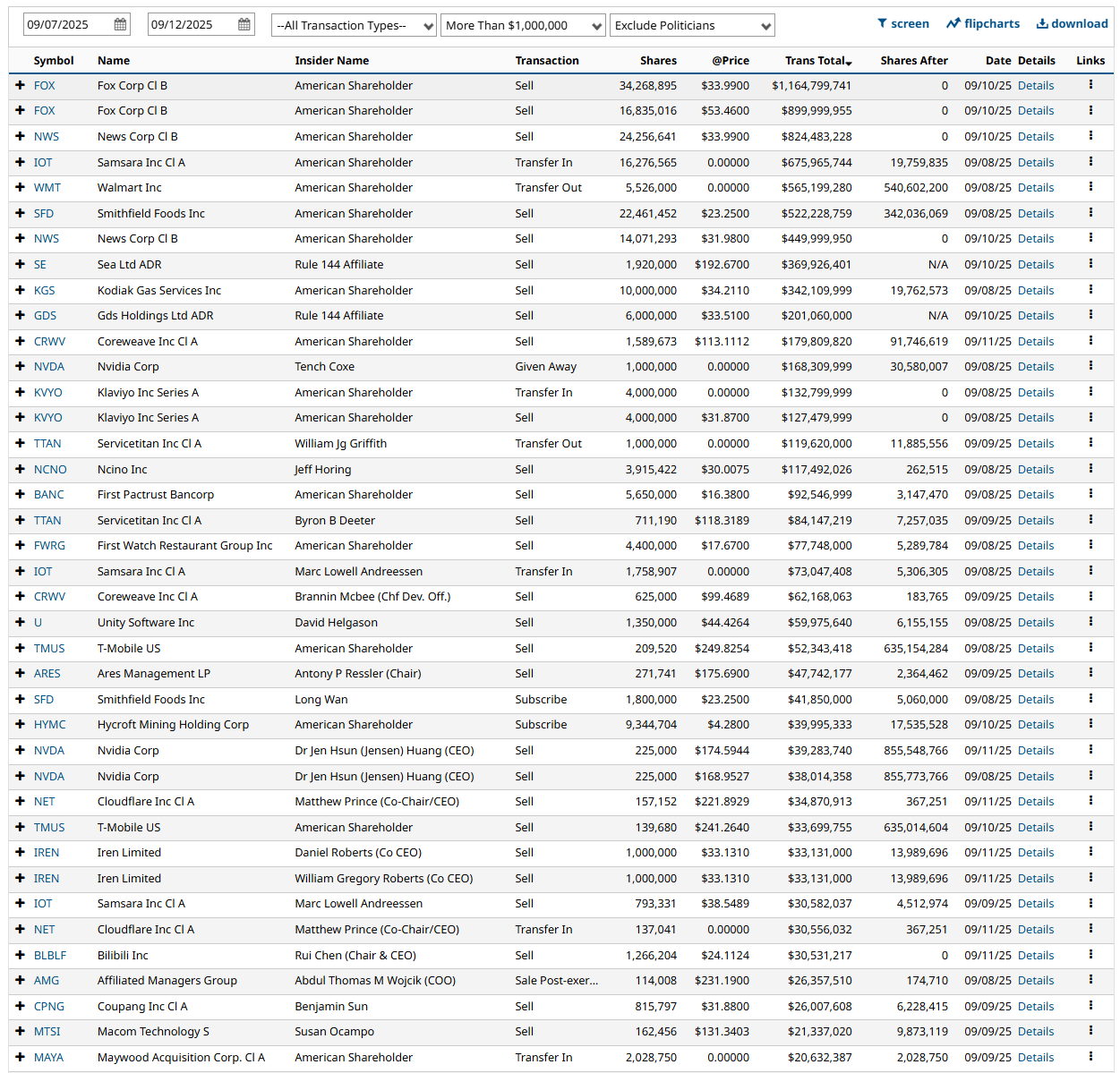The image size is (1120, 1073).
Task: Open the Exclude Politicians dropdown
Action: [x=692, y=25]
